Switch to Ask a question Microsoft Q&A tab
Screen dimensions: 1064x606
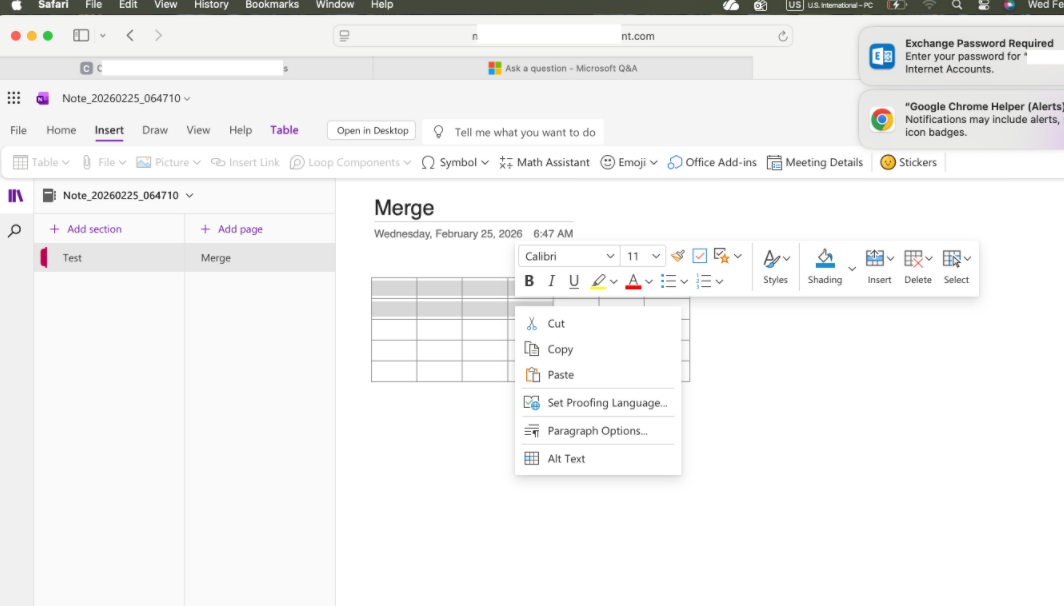pos(563,68)
